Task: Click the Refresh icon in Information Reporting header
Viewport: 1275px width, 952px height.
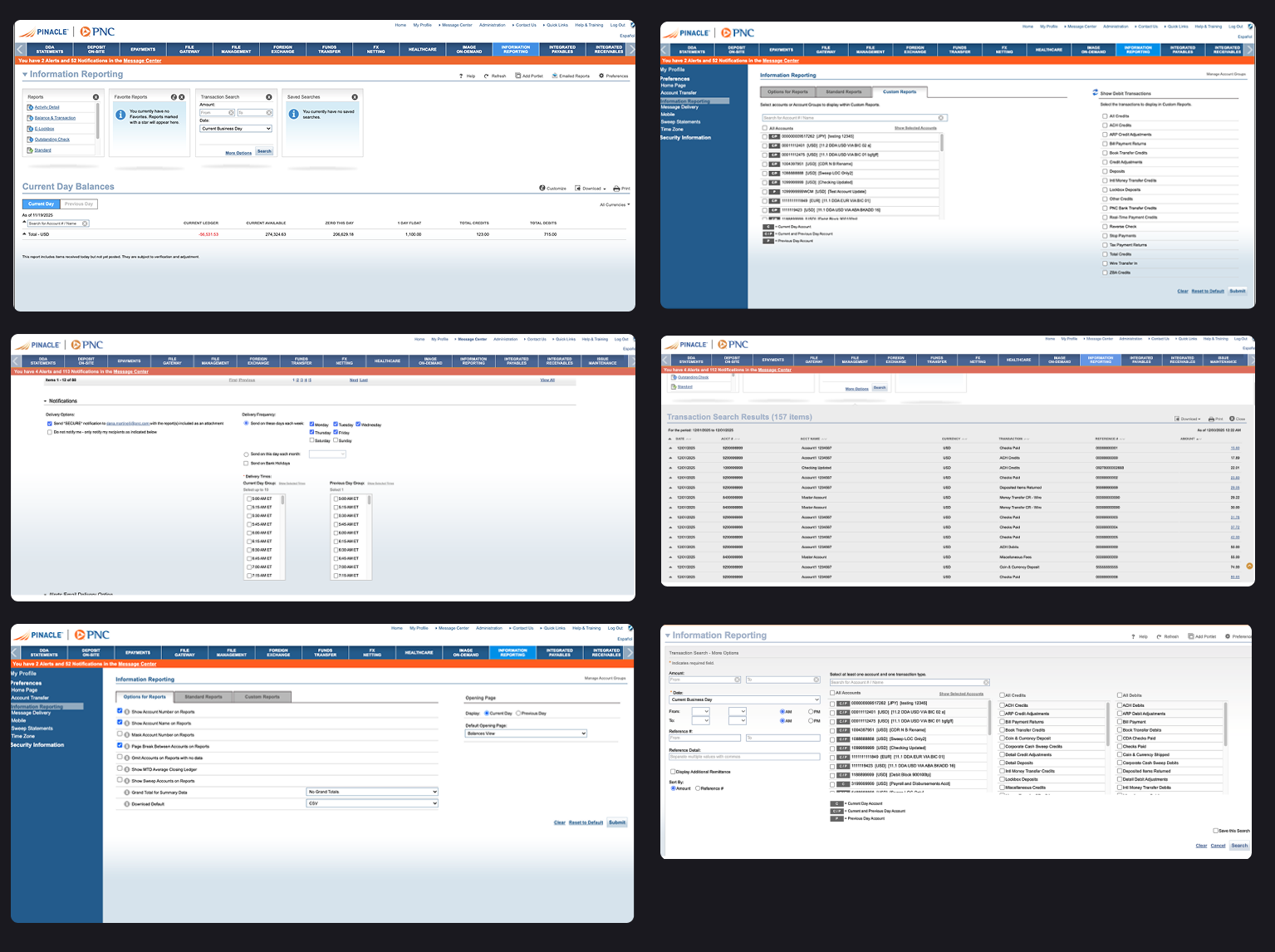Action: 486,75
